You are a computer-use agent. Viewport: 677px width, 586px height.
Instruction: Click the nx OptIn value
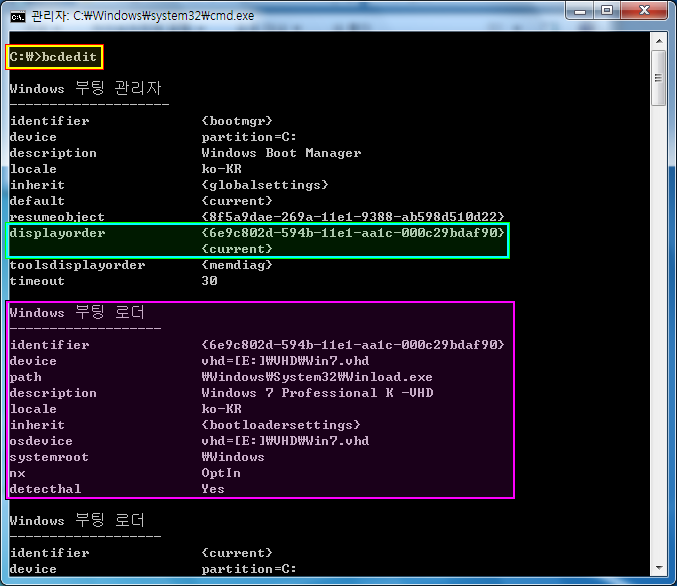pyautogui.click(x=221, y=473)
